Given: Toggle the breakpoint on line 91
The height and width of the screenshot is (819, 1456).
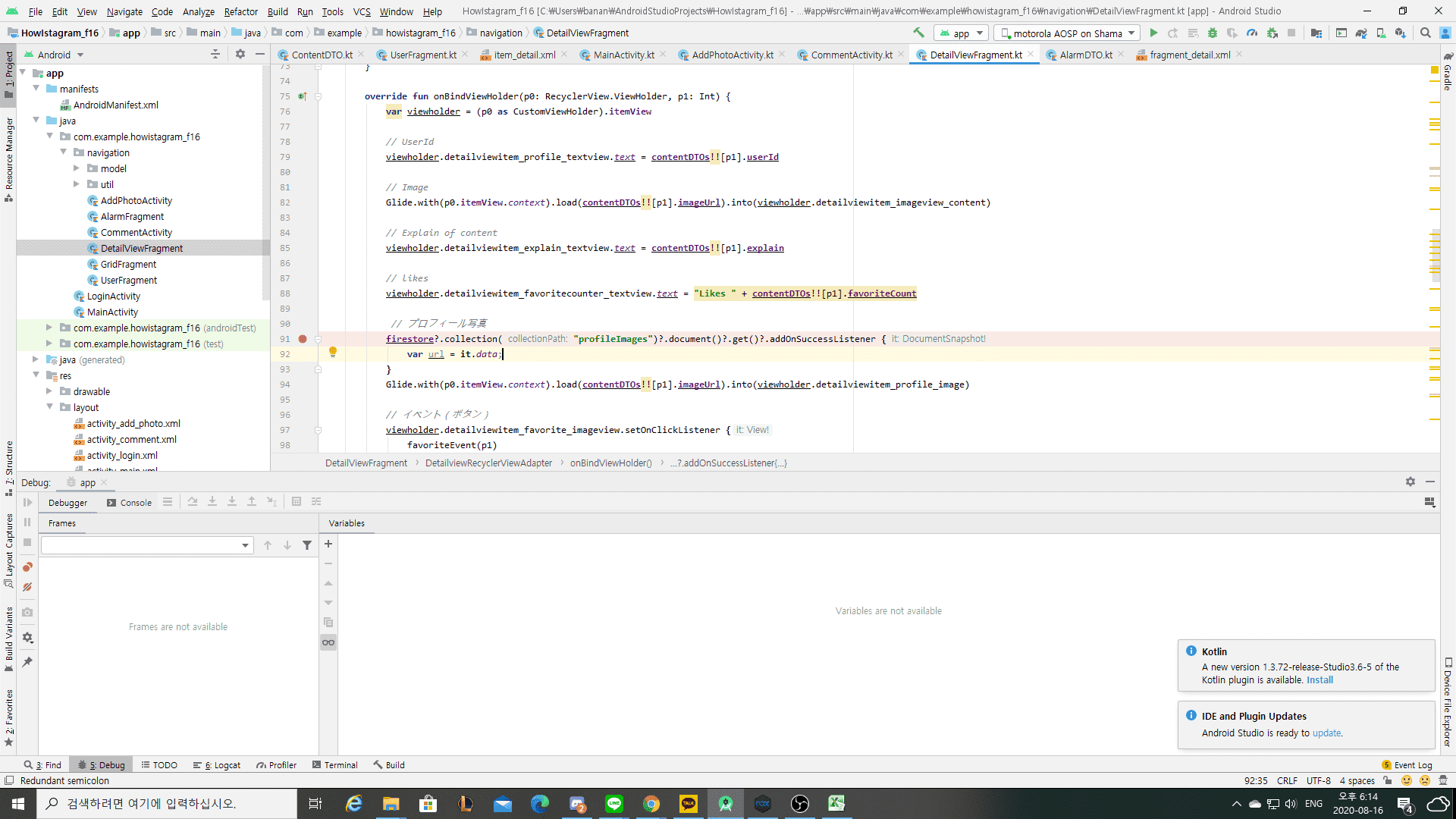Looking at the screenshot, I should tap(303, 339).
